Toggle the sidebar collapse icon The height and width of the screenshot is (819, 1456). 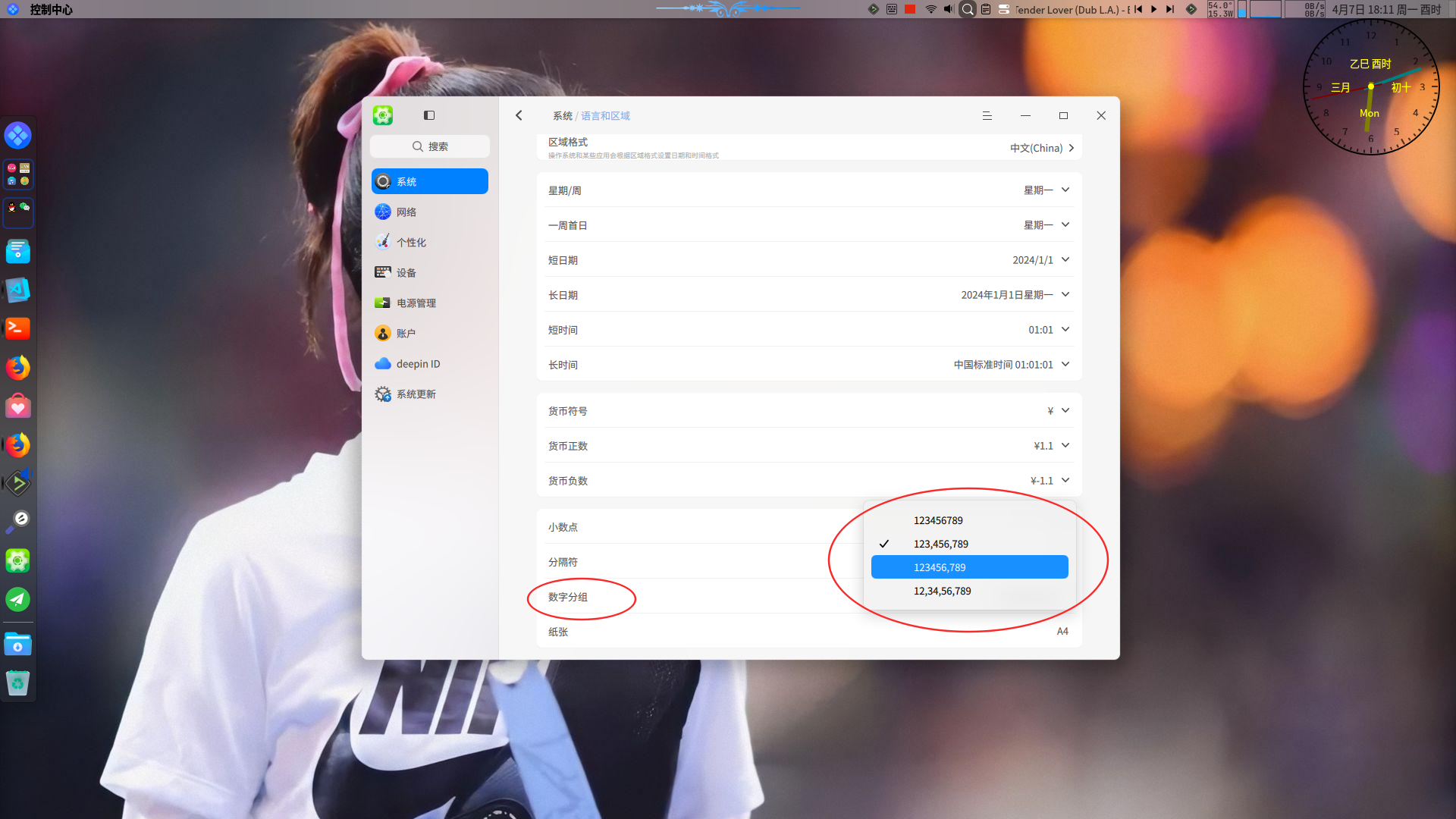pos(429,115)
